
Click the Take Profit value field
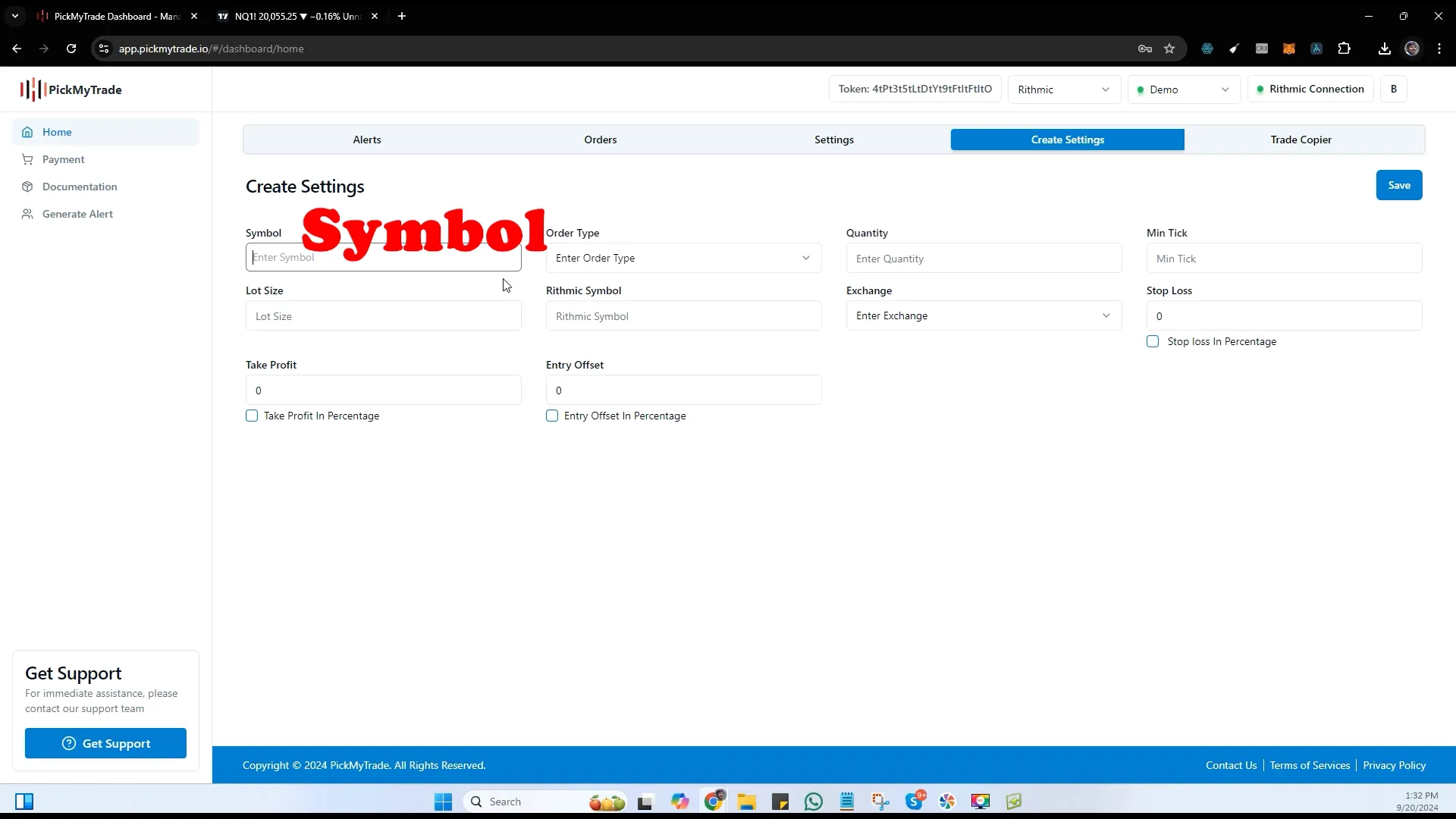383,391
